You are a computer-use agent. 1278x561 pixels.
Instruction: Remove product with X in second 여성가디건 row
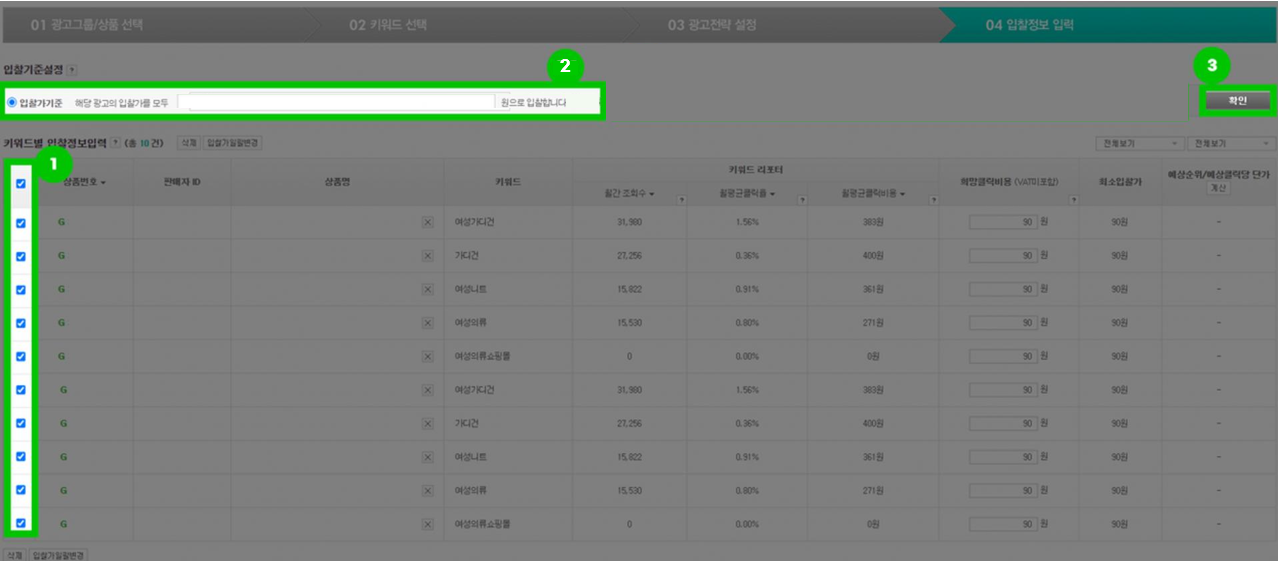pos(427,390)
